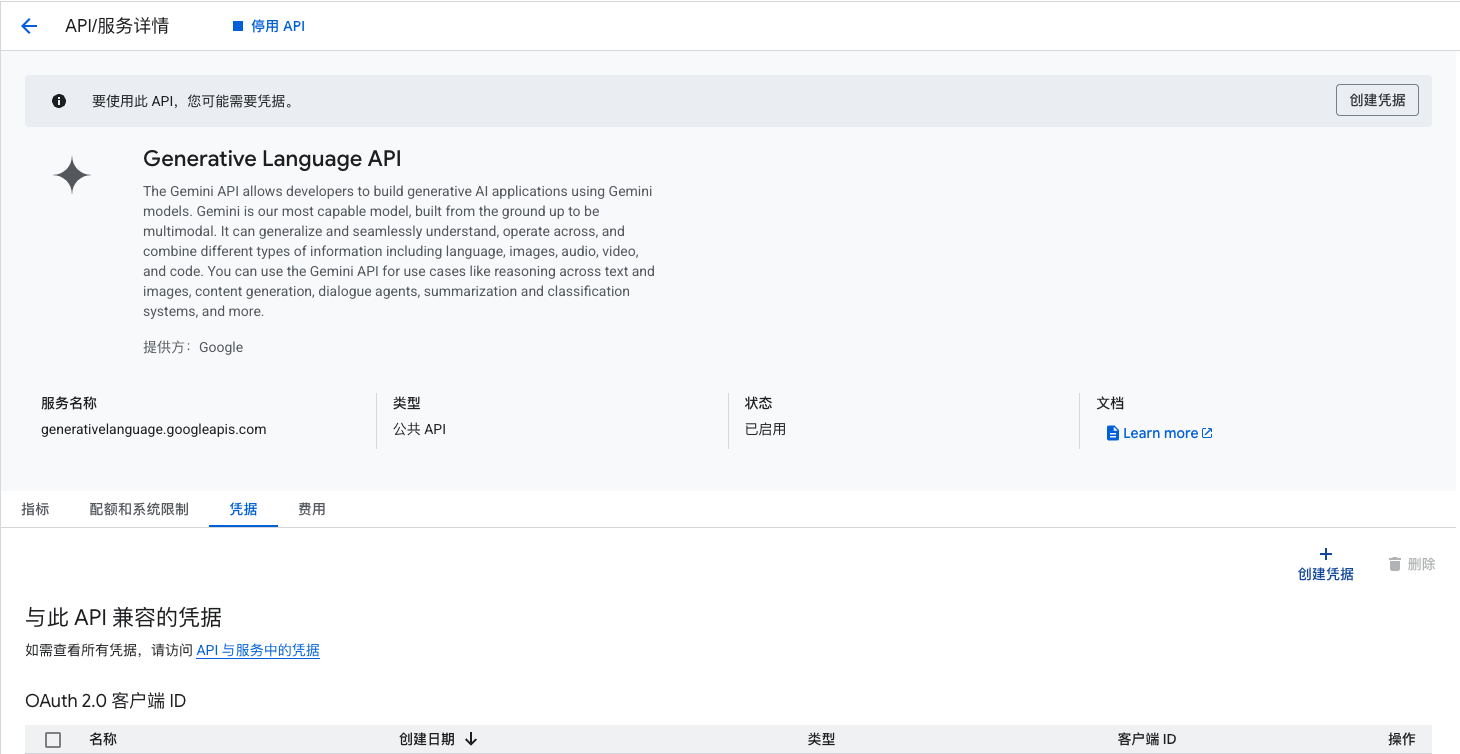Image resolution: width=1460 pixels, height=754 pixels.
Task: Open the 配额和系统限制 tab
Action: 139,509
